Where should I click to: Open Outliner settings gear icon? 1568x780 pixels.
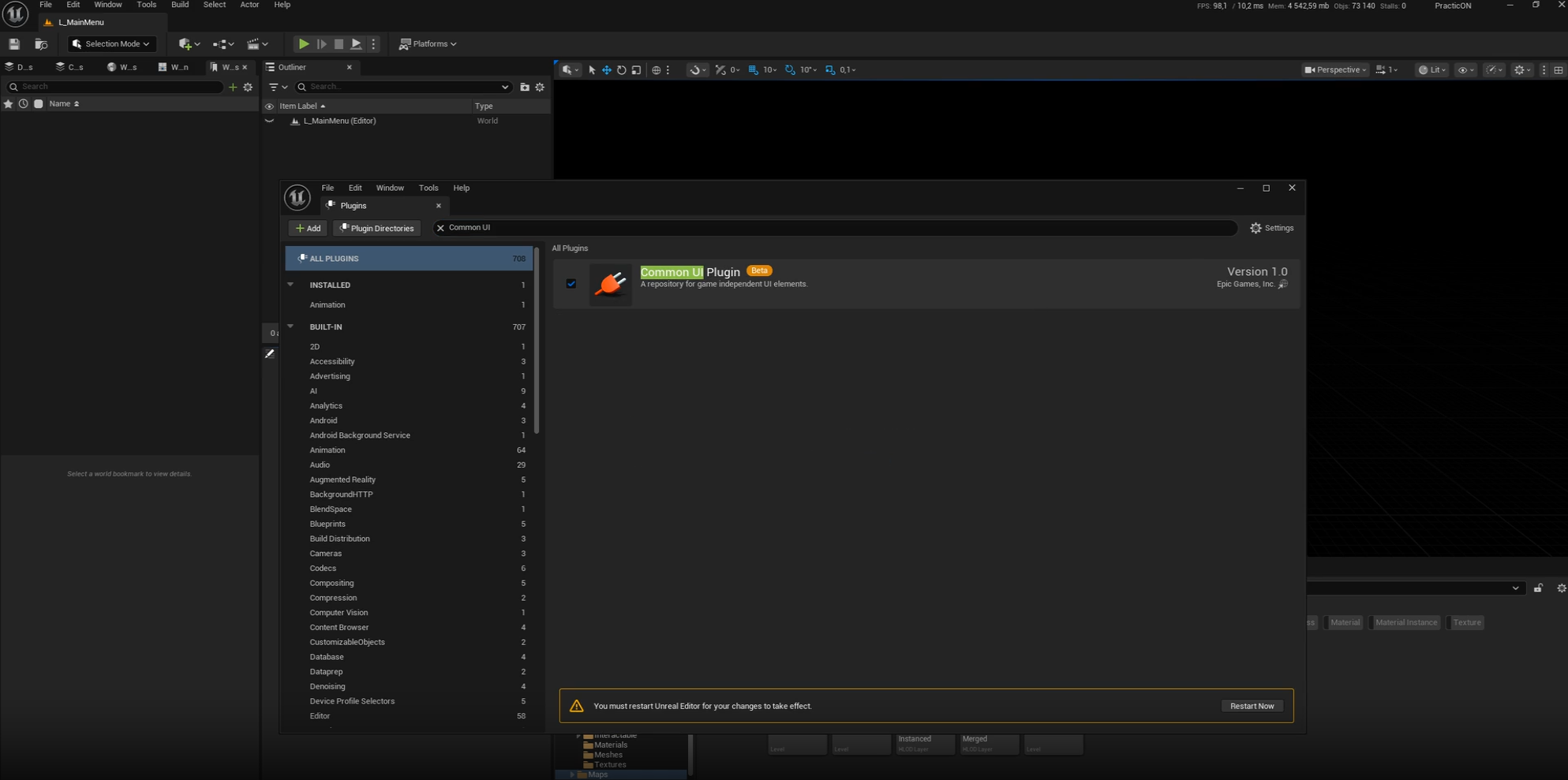540,87
